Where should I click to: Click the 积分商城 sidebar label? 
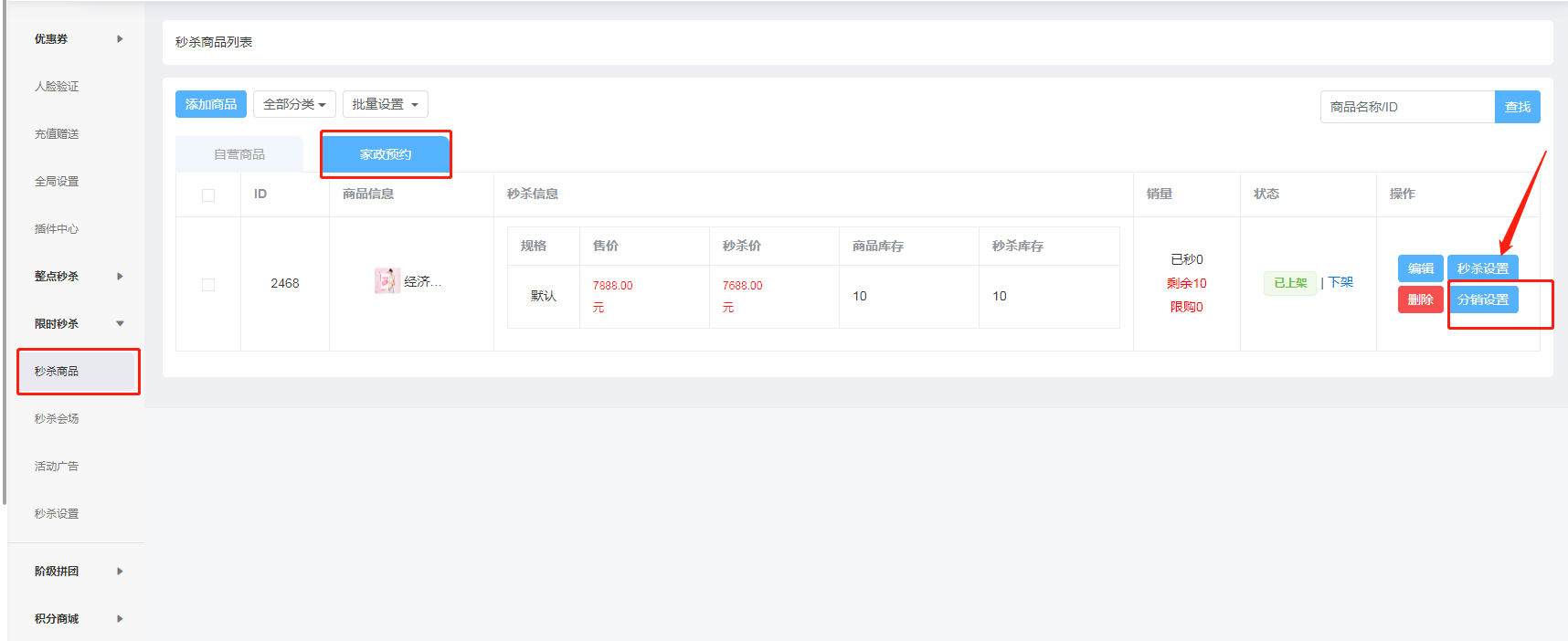pyautogui.click(x=57, y=619)
